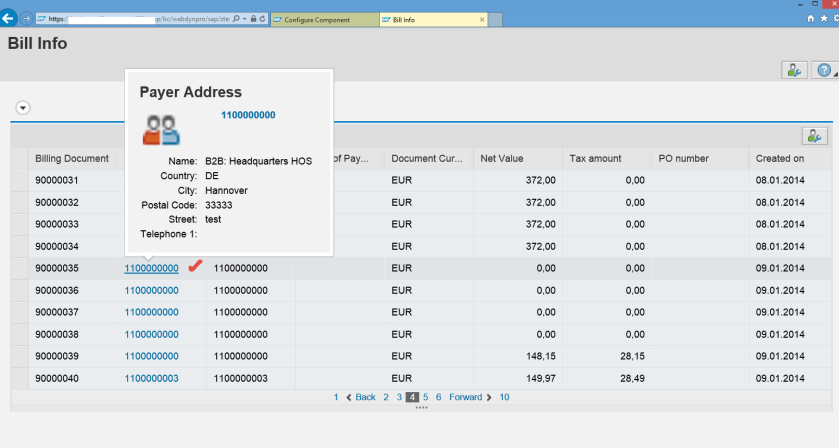Click Back in the paginator
Image resolution: width=839 pixels, height=448 pixels.
tap(361, 397)
